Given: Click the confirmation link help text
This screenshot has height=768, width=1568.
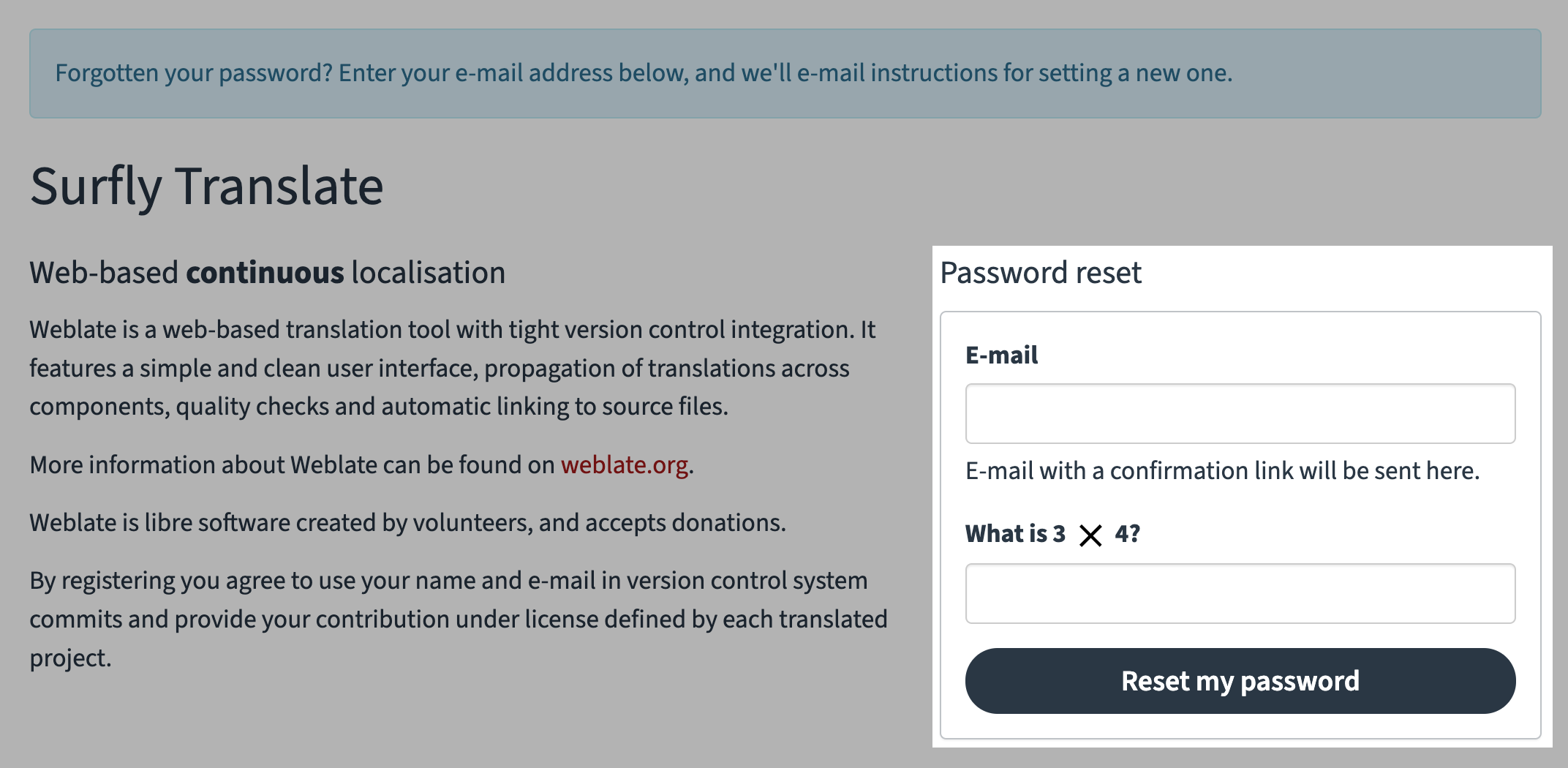Looking at the screenshot, I should 1222,471.
